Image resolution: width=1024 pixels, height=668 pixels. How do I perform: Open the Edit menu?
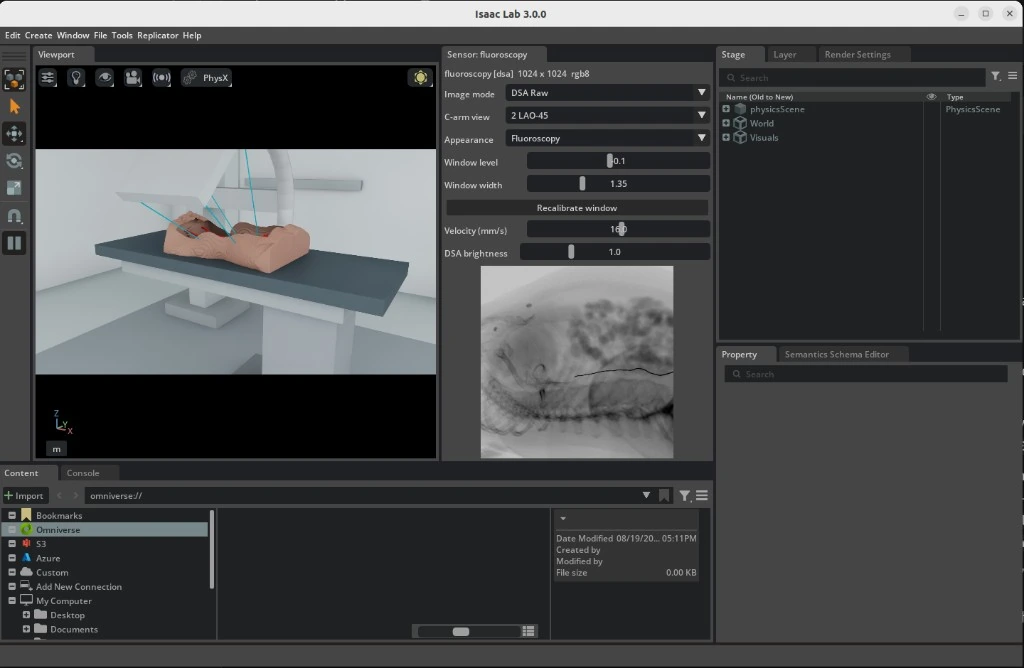pos(12,35)
